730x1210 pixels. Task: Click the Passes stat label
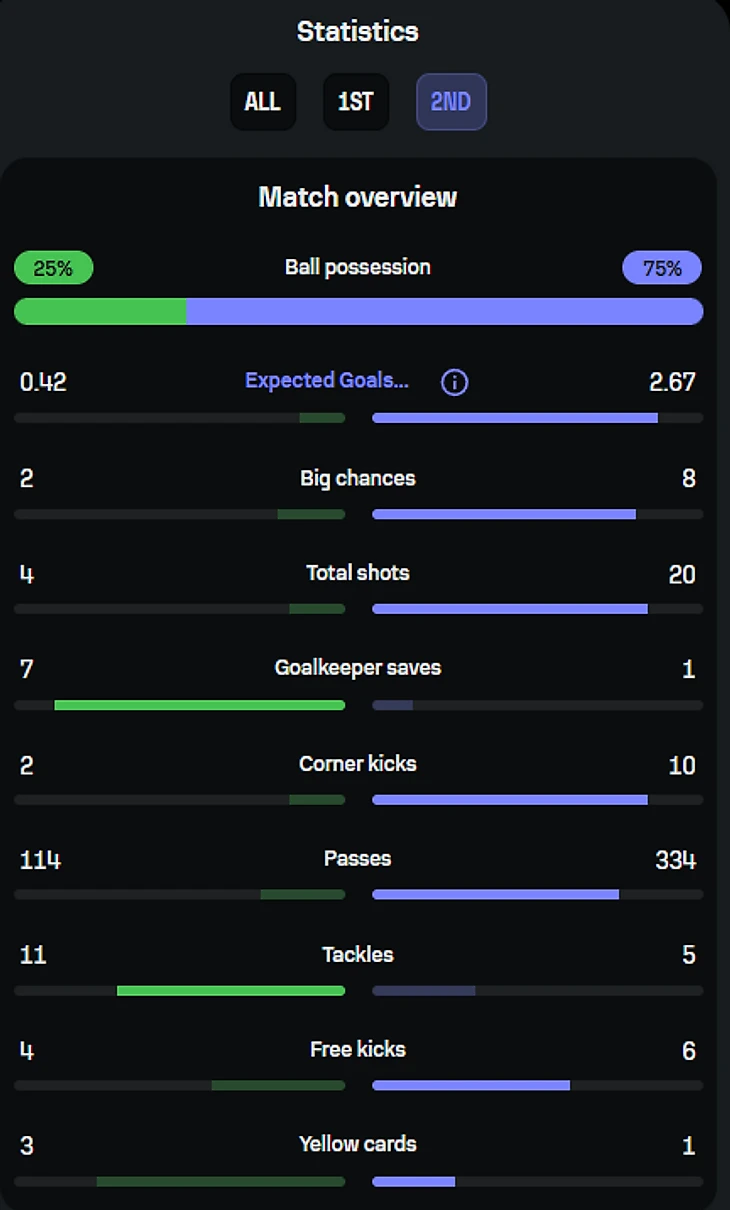[x=358, y=859]
